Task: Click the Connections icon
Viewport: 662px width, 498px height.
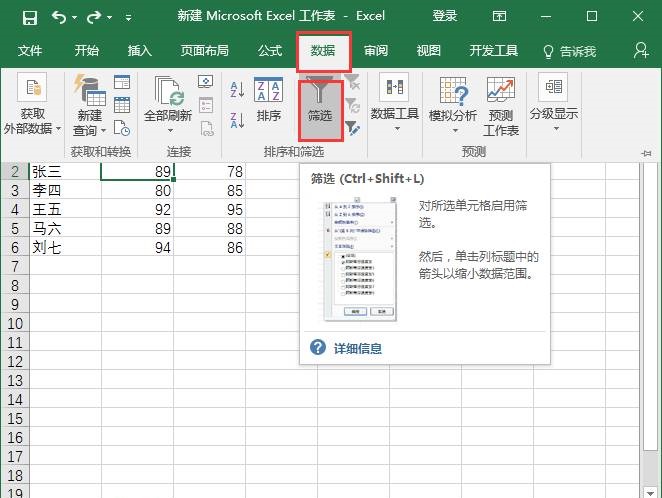Action: click(206, 81)
